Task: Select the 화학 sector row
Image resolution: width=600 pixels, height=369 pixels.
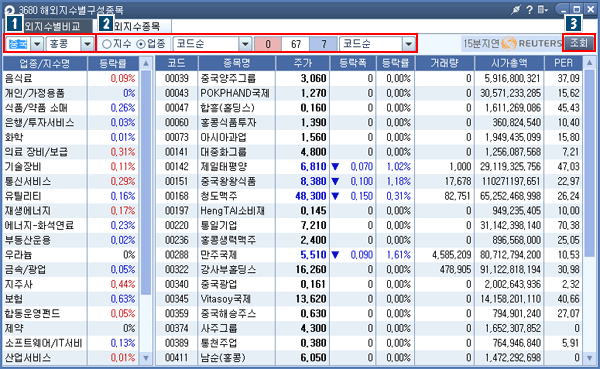Action: (71, 137)
